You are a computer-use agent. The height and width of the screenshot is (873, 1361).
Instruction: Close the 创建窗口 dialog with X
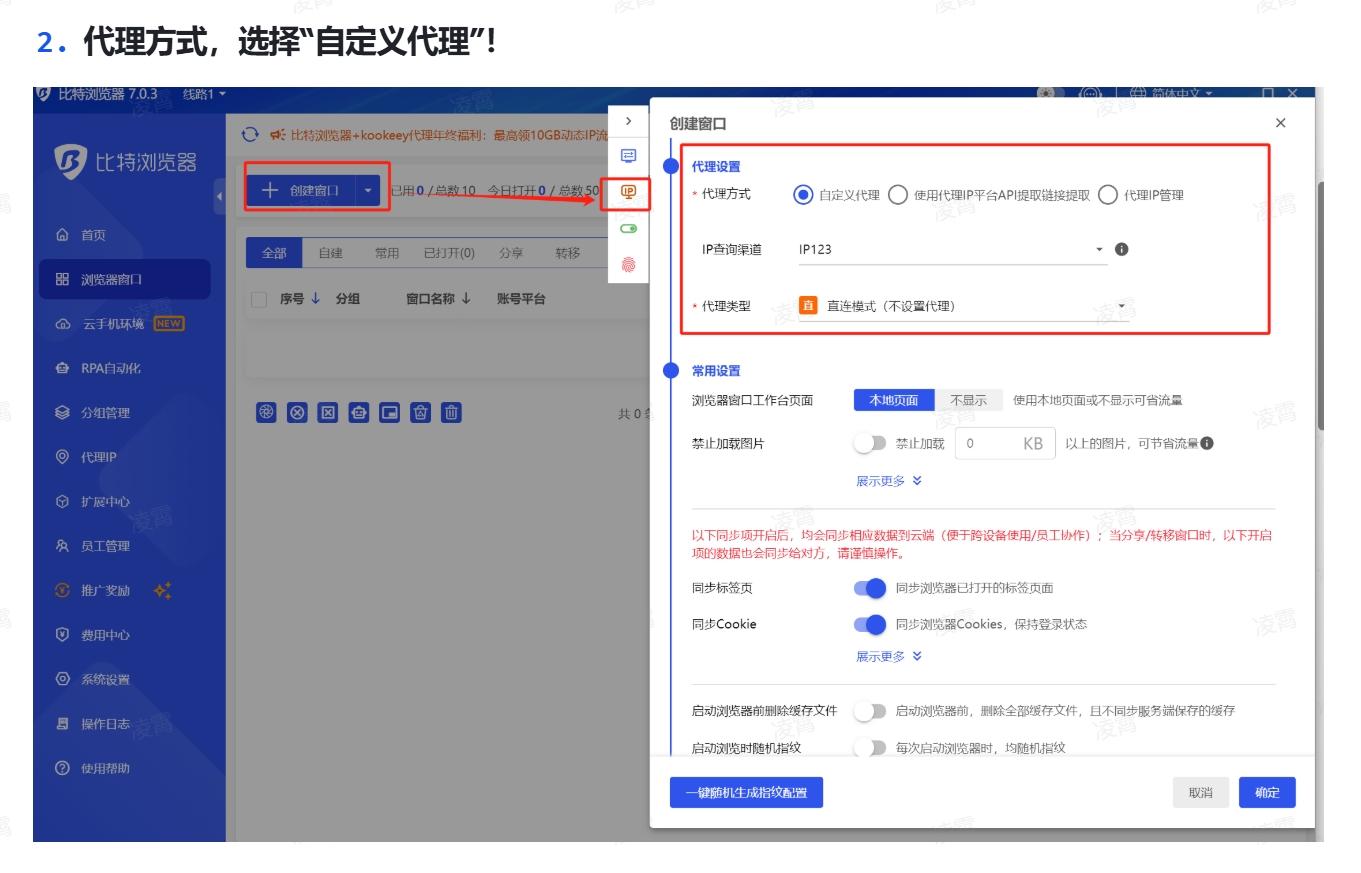coord(1280,123)
